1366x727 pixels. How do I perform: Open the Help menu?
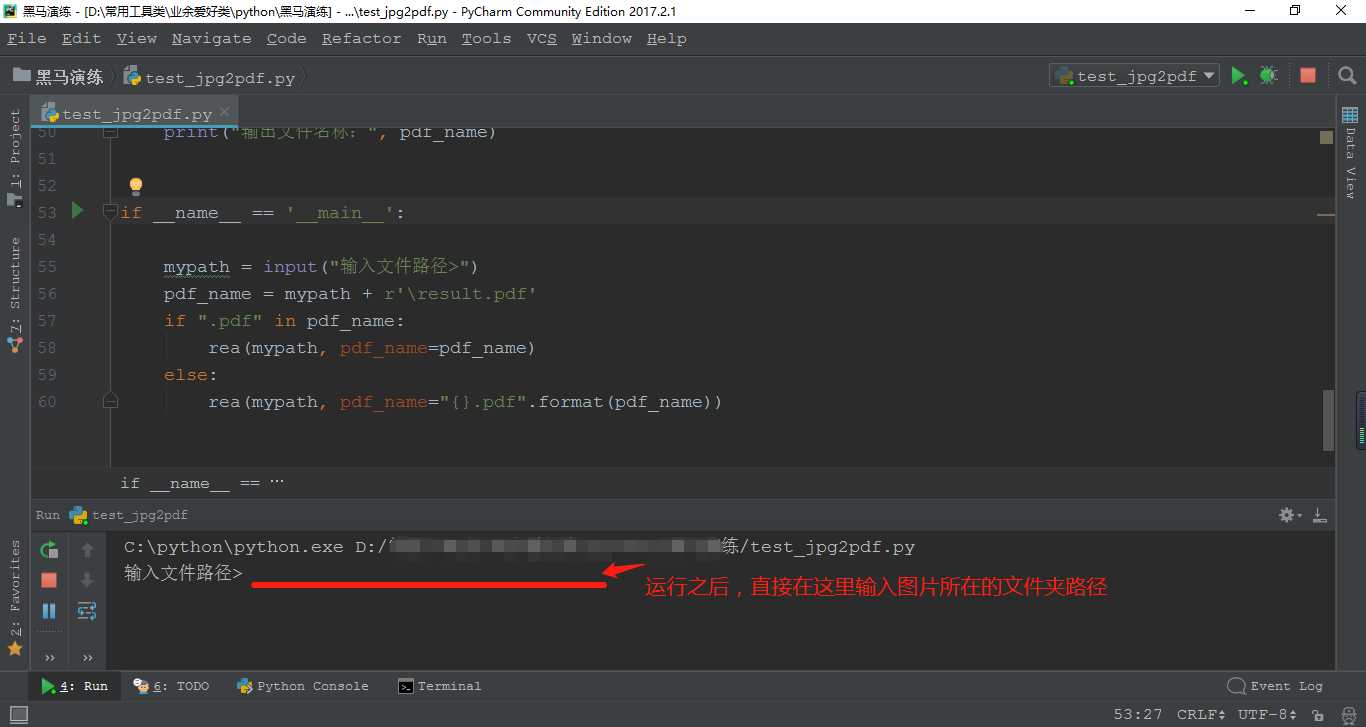pos(666,38)
